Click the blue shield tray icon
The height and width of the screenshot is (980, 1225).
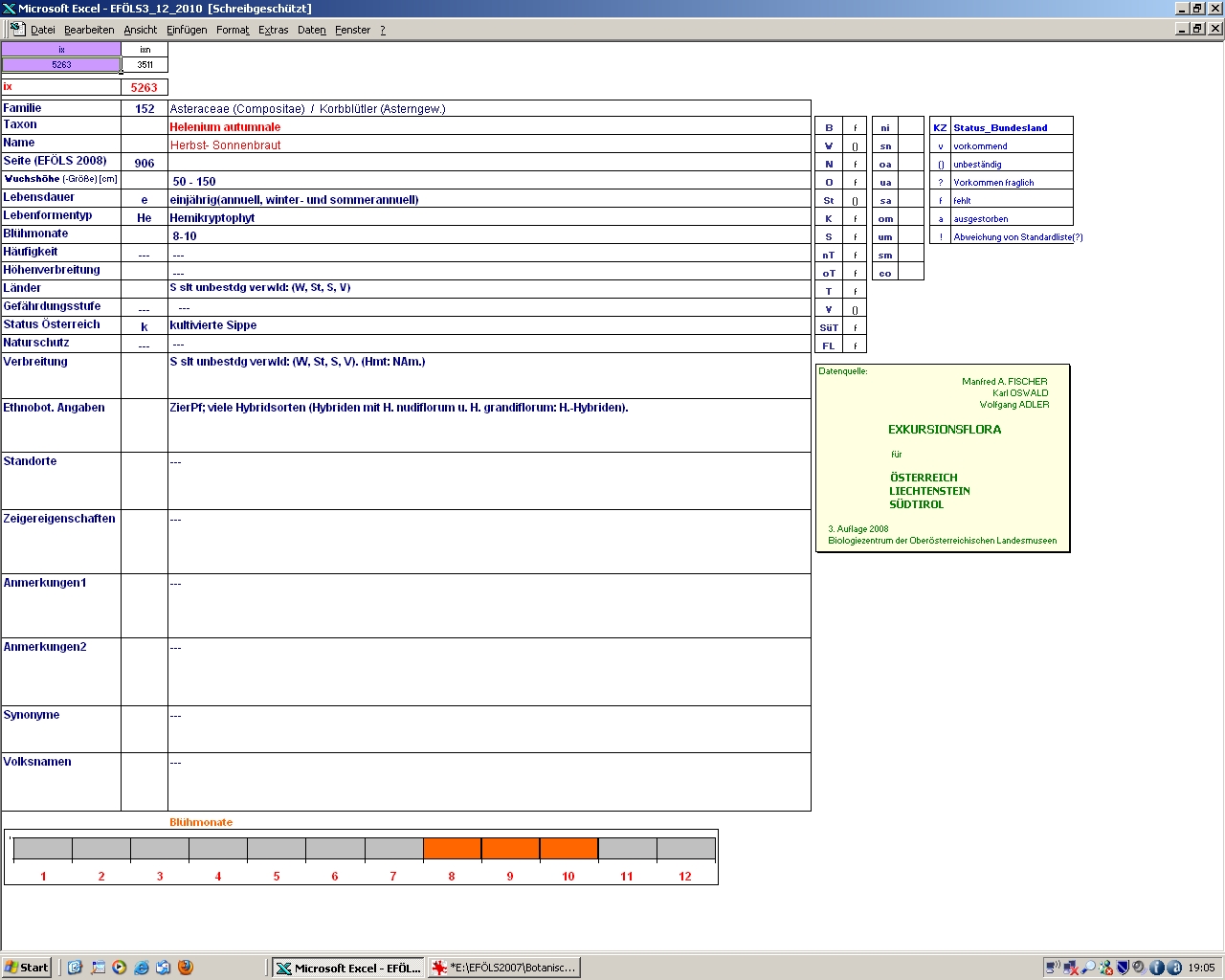click(1124, 968)
